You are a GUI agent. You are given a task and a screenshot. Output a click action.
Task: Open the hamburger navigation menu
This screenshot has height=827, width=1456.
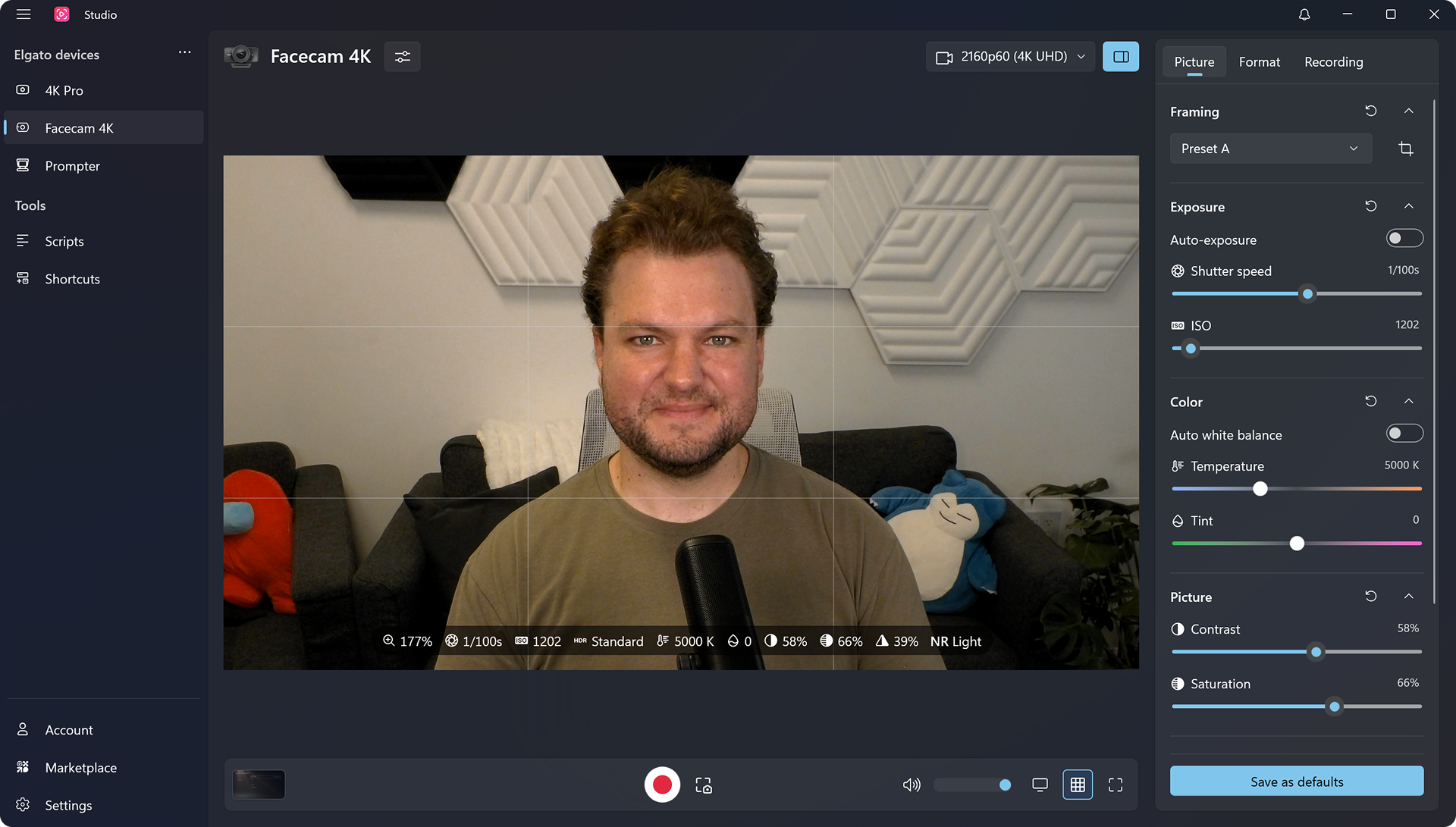point(24,14)
